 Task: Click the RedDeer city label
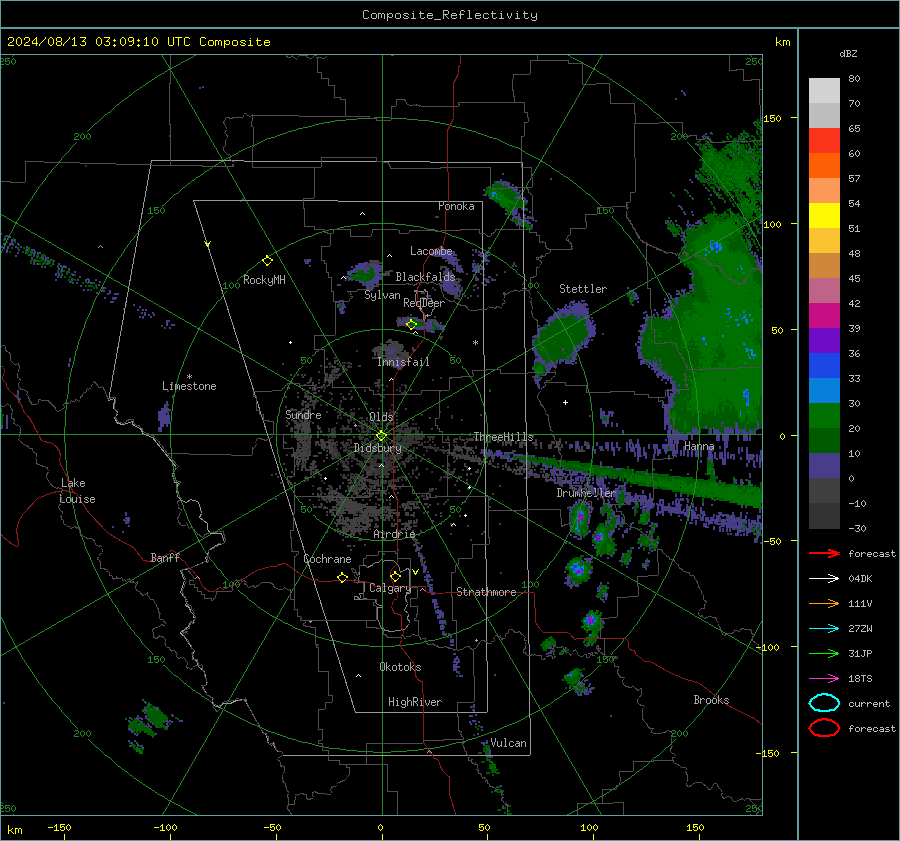pyautogui.click(x=424, y=303)
